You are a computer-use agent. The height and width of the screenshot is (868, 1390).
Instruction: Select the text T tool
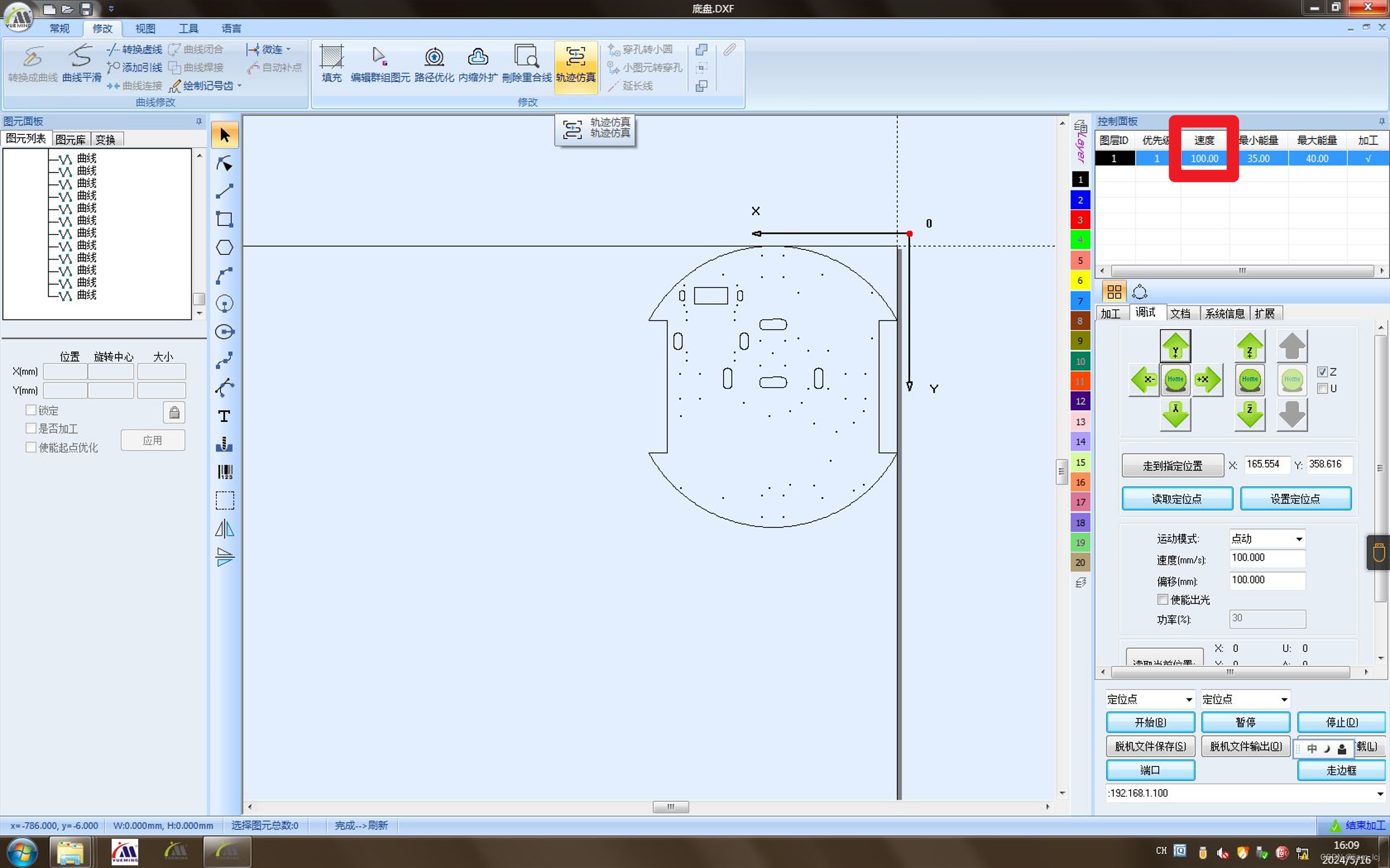(224, 416)
